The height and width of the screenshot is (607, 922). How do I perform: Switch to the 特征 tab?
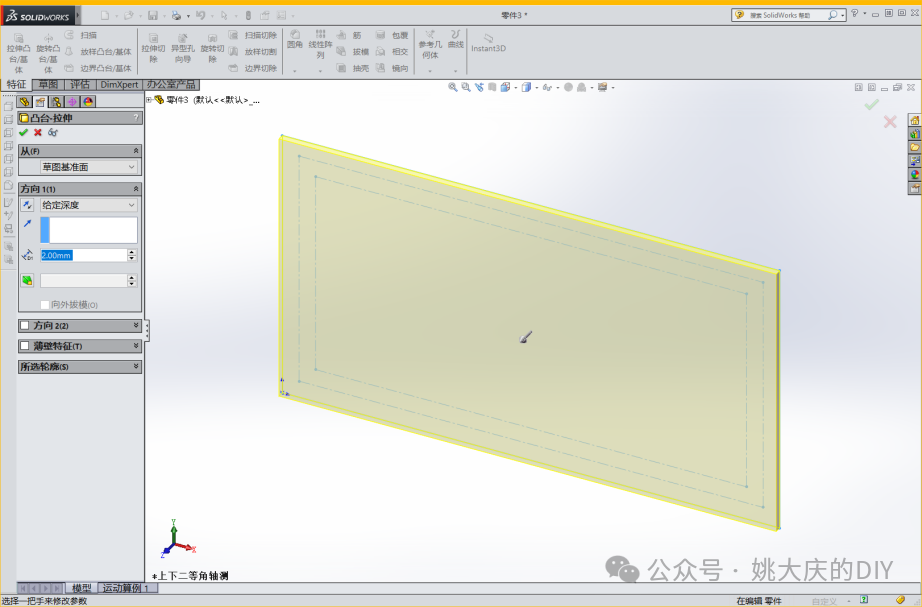click(16, 85)
